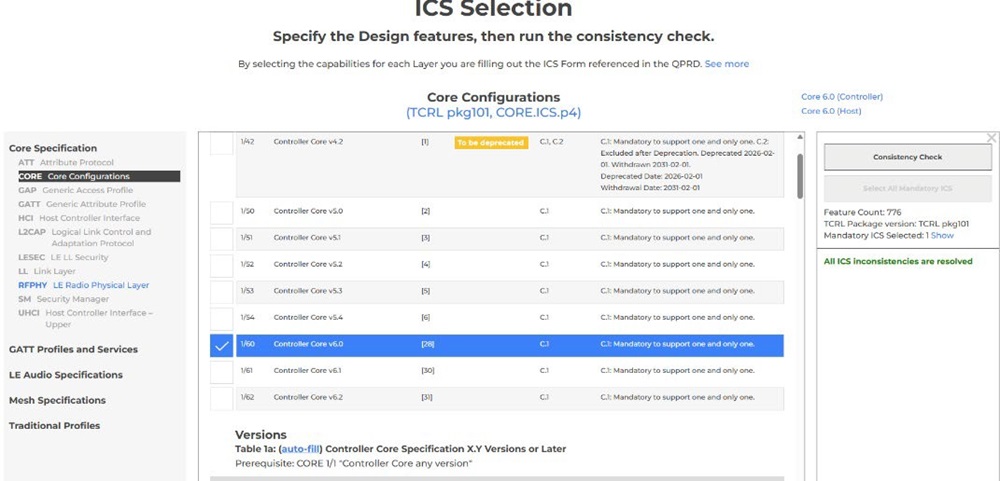Expand the GATT Profiles and Services section
The height and width of the screenshot is (481, 1000).
pyautogui.click(x=73, y=349)
